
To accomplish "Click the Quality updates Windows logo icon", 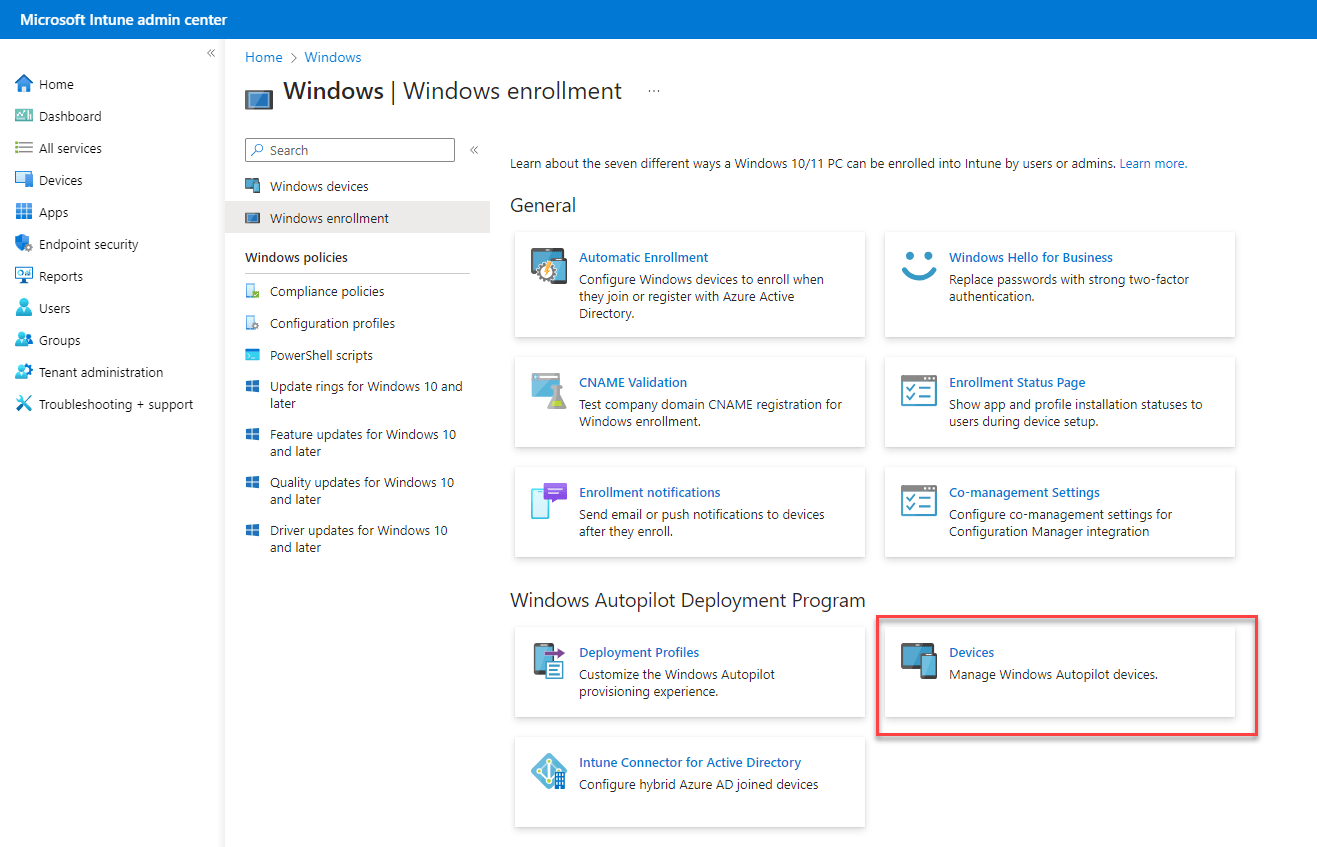I will (253, 482).
